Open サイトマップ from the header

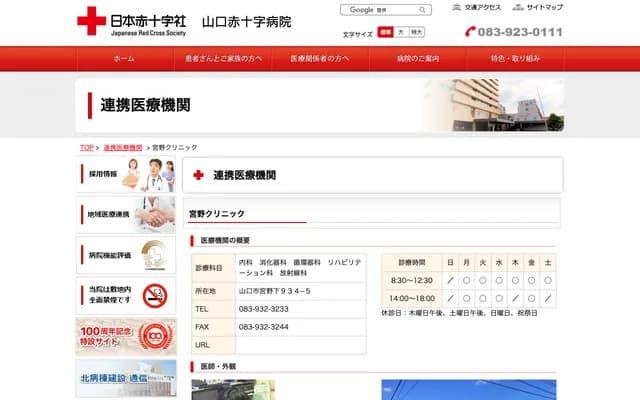coord(538,7)
